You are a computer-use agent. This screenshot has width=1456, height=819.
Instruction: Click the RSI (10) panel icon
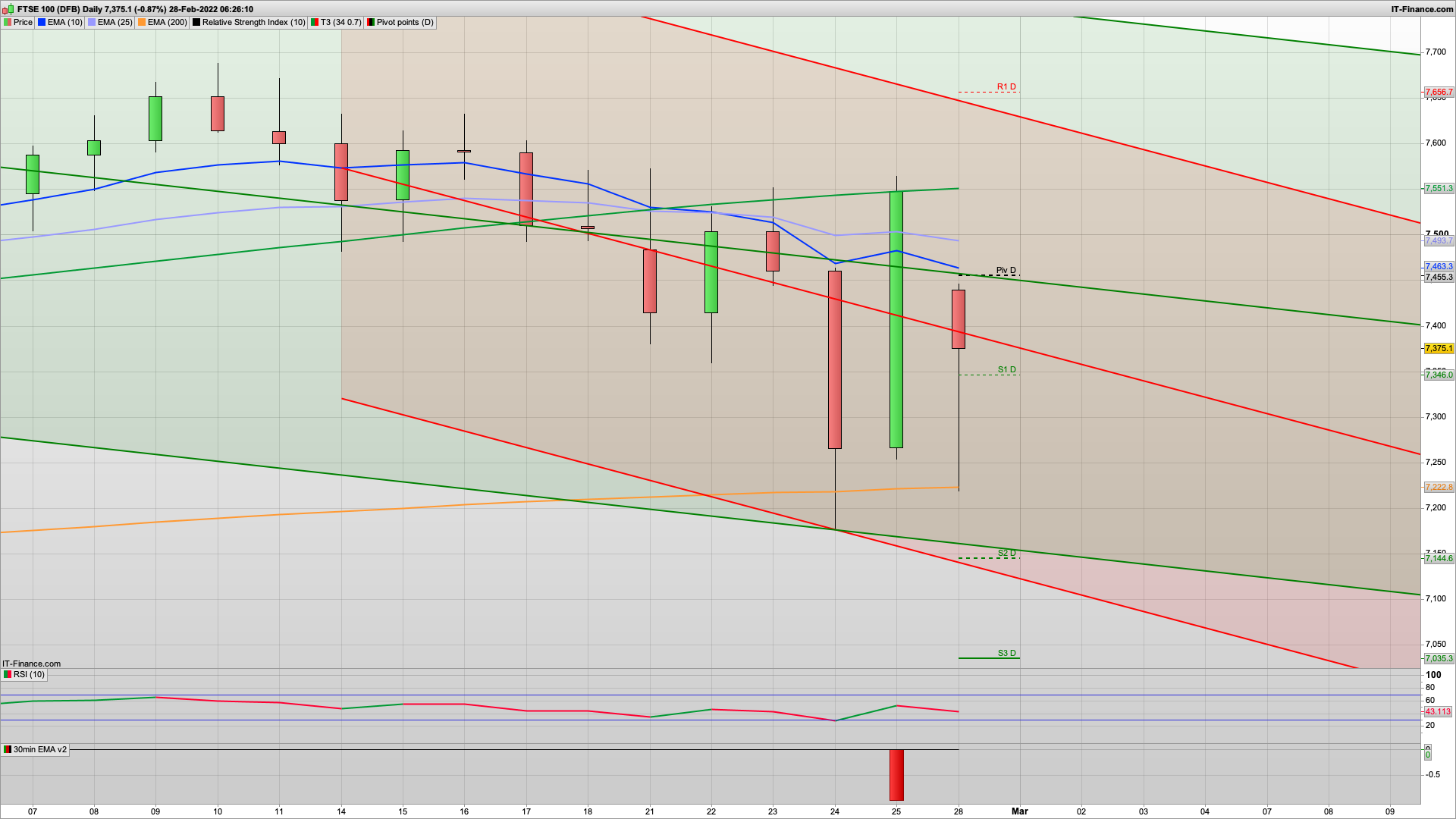click(x=8, y=674)
